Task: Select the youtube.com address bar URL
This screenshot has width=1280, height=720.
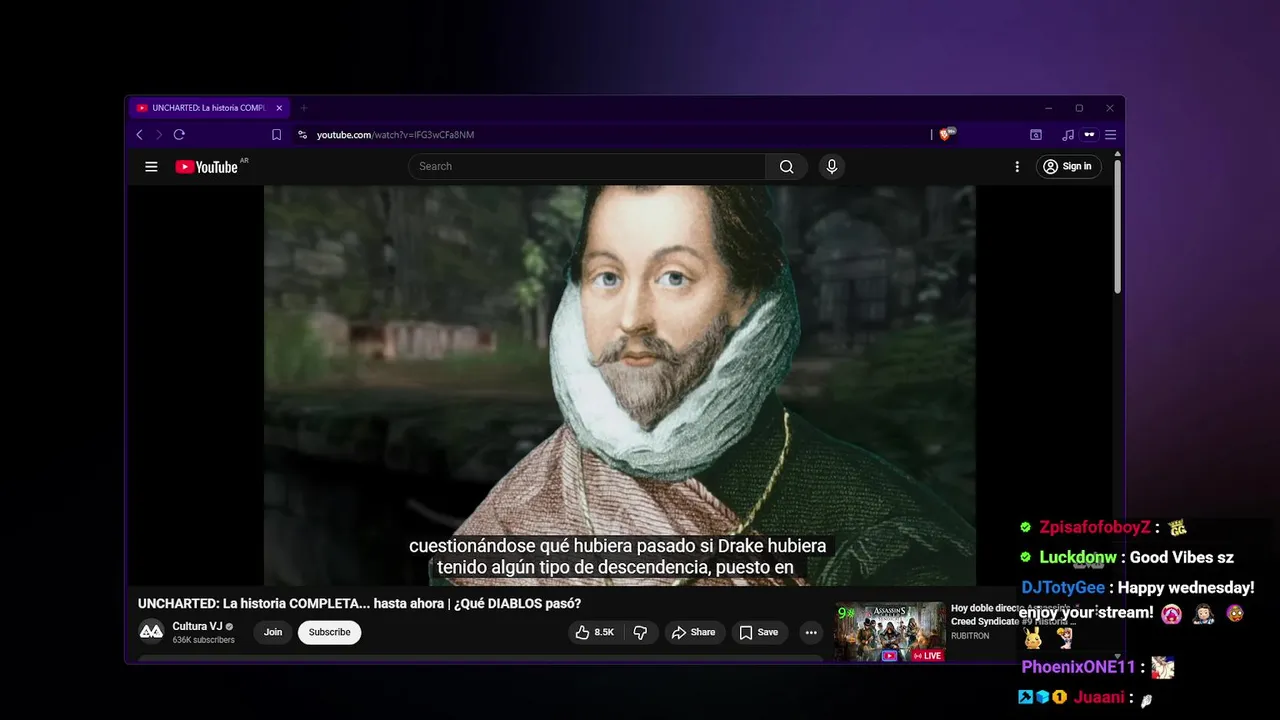Action: (395, 135)
